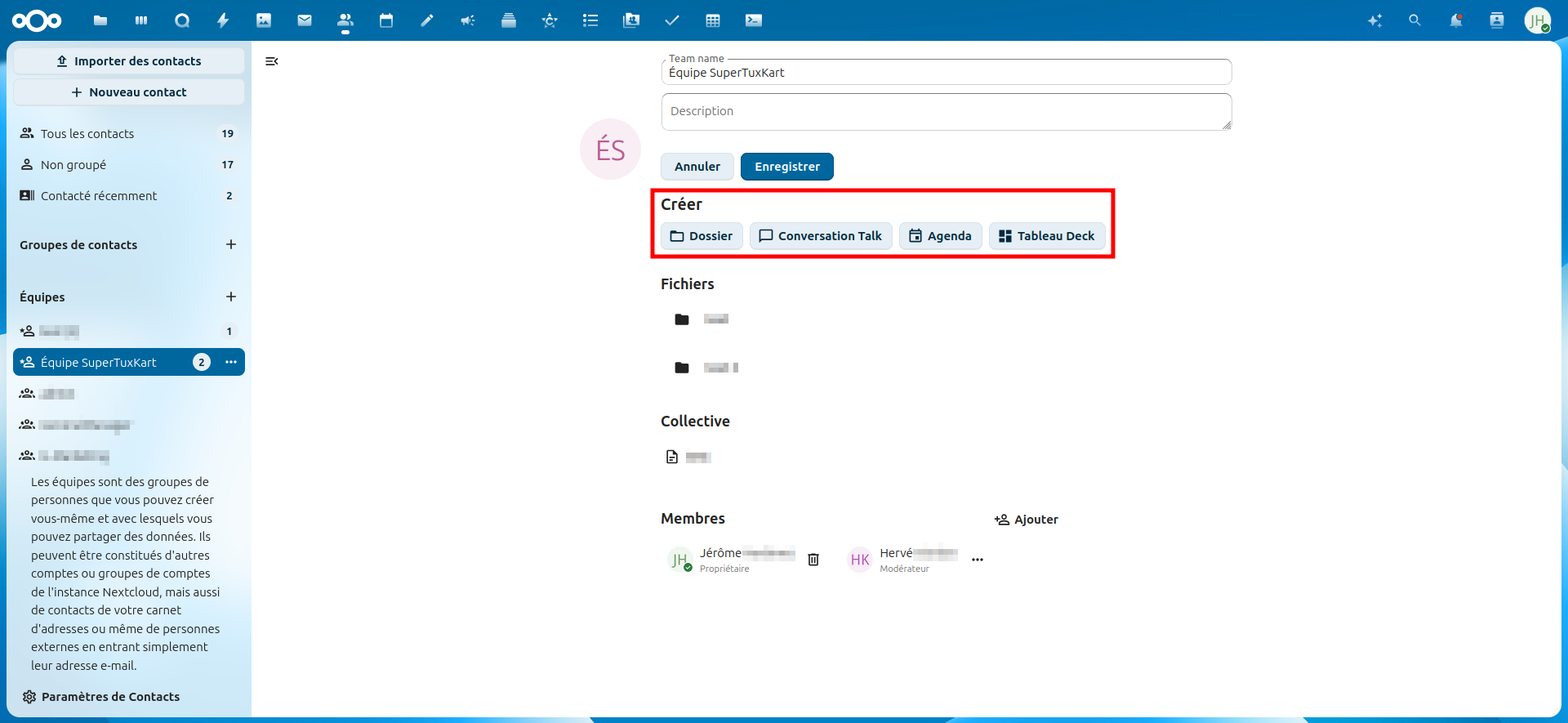Open actions menu for Équipe SuperTuxKart

[231, 362]
